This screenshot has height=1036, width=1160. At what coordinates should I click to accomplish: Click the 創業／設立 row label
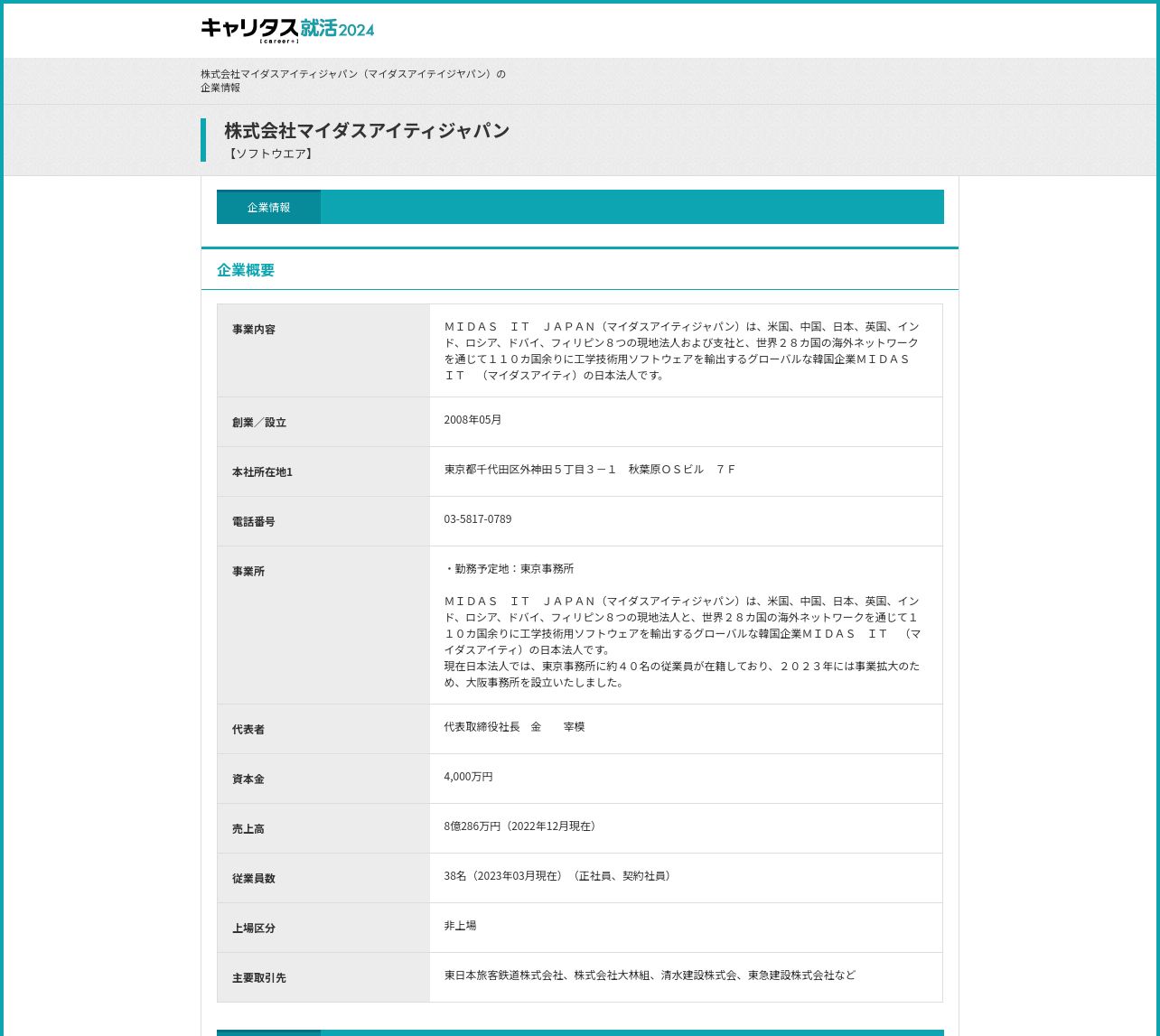point(259,423)
